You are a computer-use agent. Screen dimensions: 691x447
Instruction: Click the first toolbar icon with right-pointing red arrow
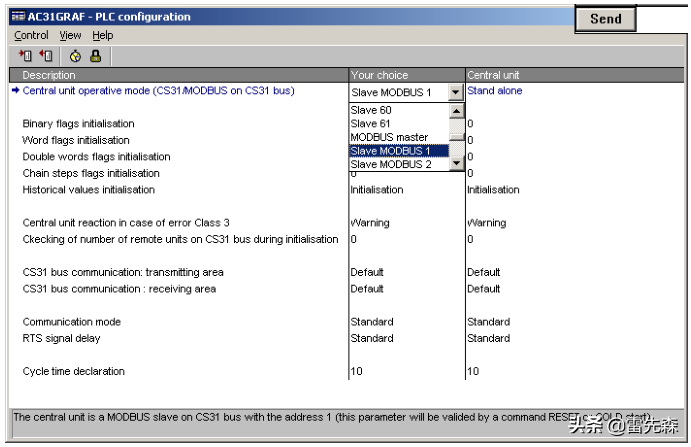pyautogui.click(x=25, y=56)
